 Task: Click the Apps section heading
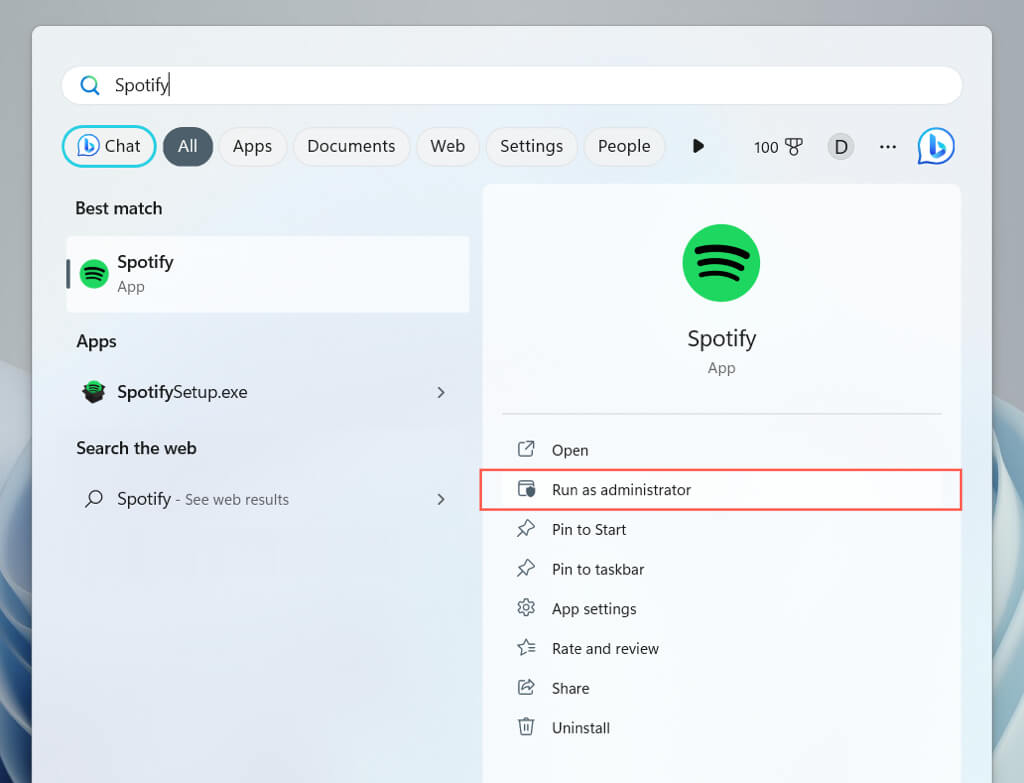click(96, 342)
